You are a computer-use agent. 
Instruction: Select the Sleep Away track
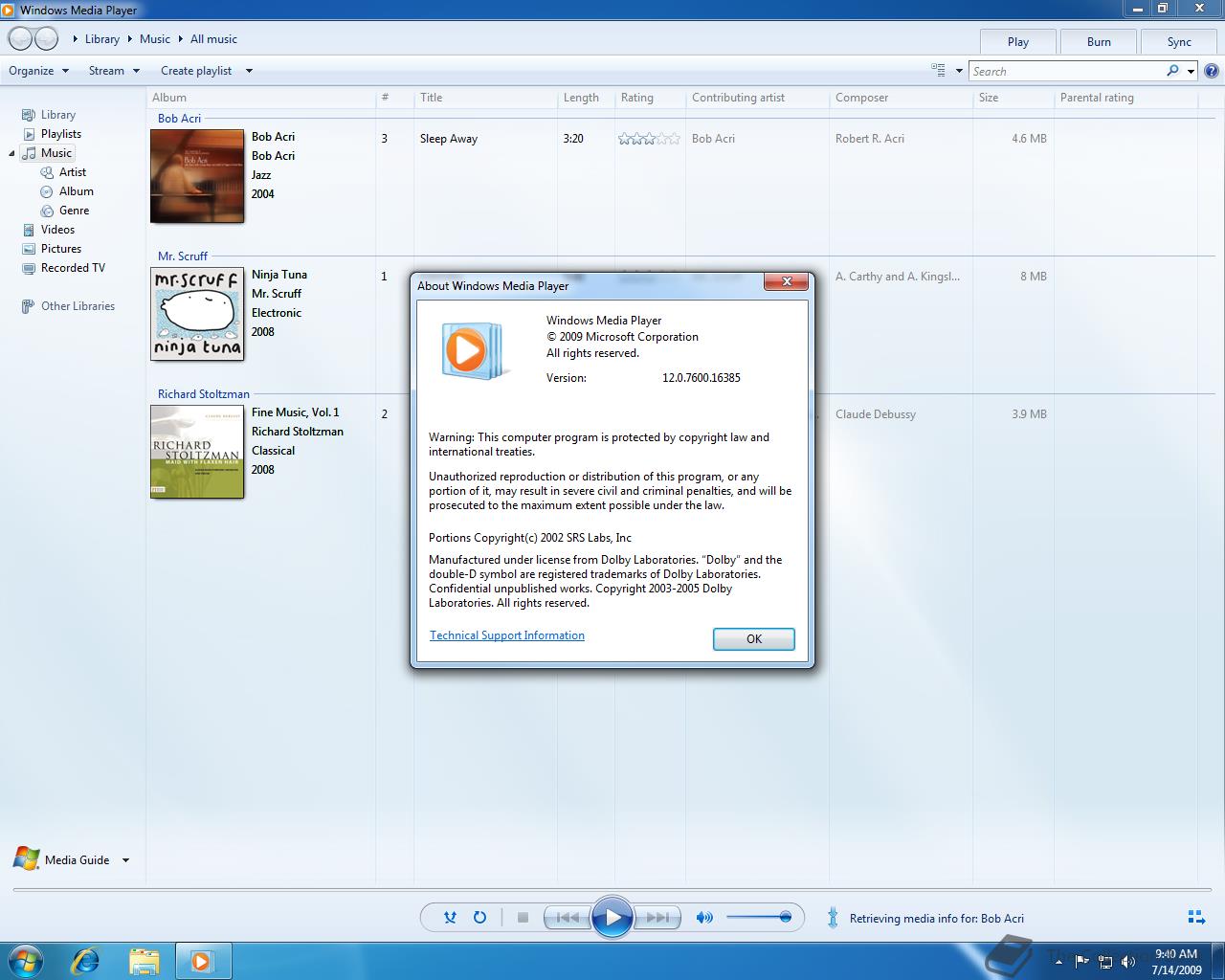[x=449, y=139]
